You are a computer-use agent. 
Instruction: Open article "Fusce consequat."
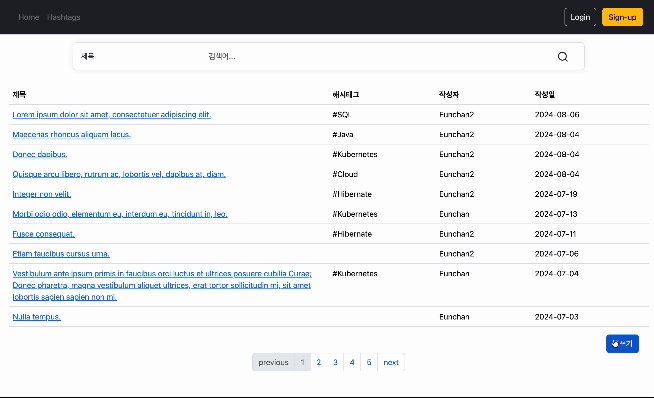43,234
